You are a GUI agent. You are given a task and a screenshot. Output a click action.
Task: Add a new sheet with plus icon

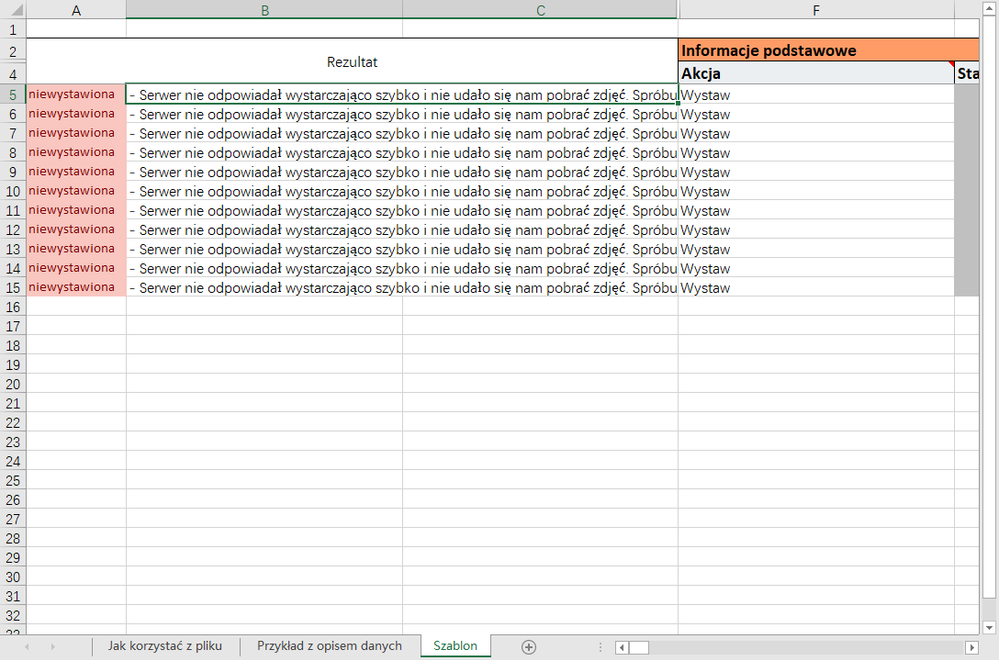529,647
